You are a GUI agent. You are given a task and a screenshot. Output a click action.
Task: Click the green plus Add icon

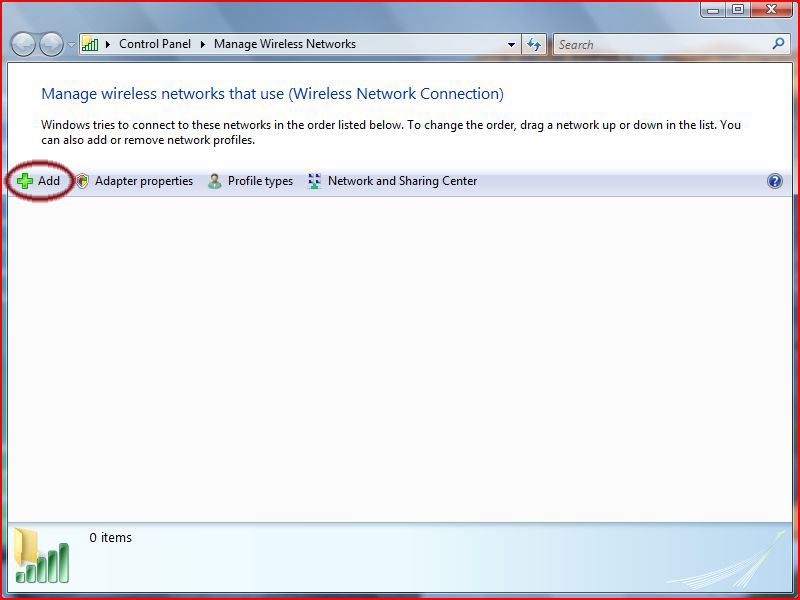tap(24, 181)
